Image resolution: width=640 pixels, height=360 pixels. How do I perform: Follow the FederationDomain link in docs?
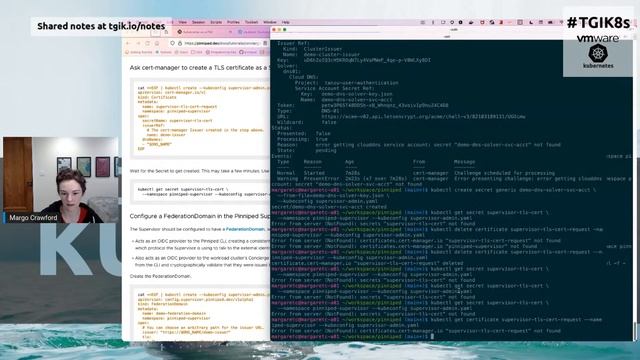tap(245, 229)
